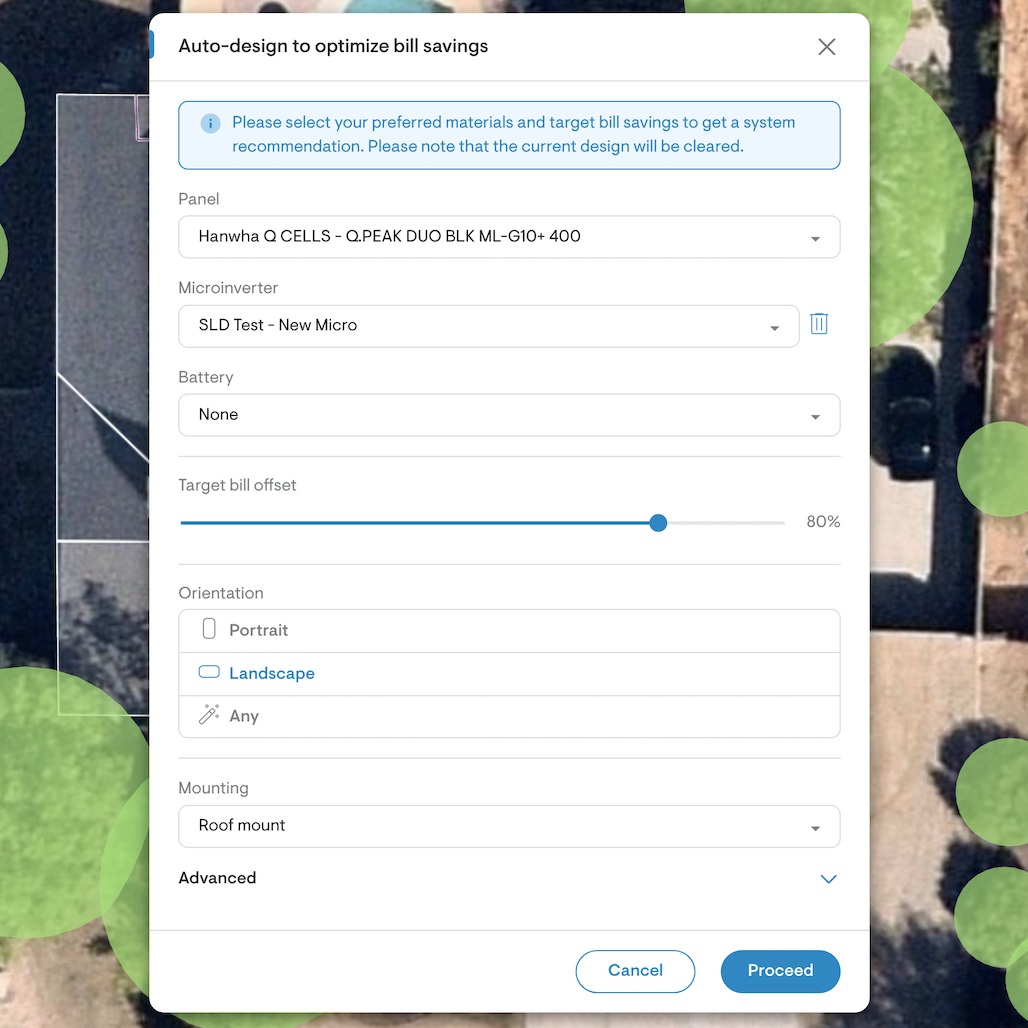Click the info icon in the blue banner
Image resolution: width=1028 pixels, height=1028 pixels.
point(210,123)
